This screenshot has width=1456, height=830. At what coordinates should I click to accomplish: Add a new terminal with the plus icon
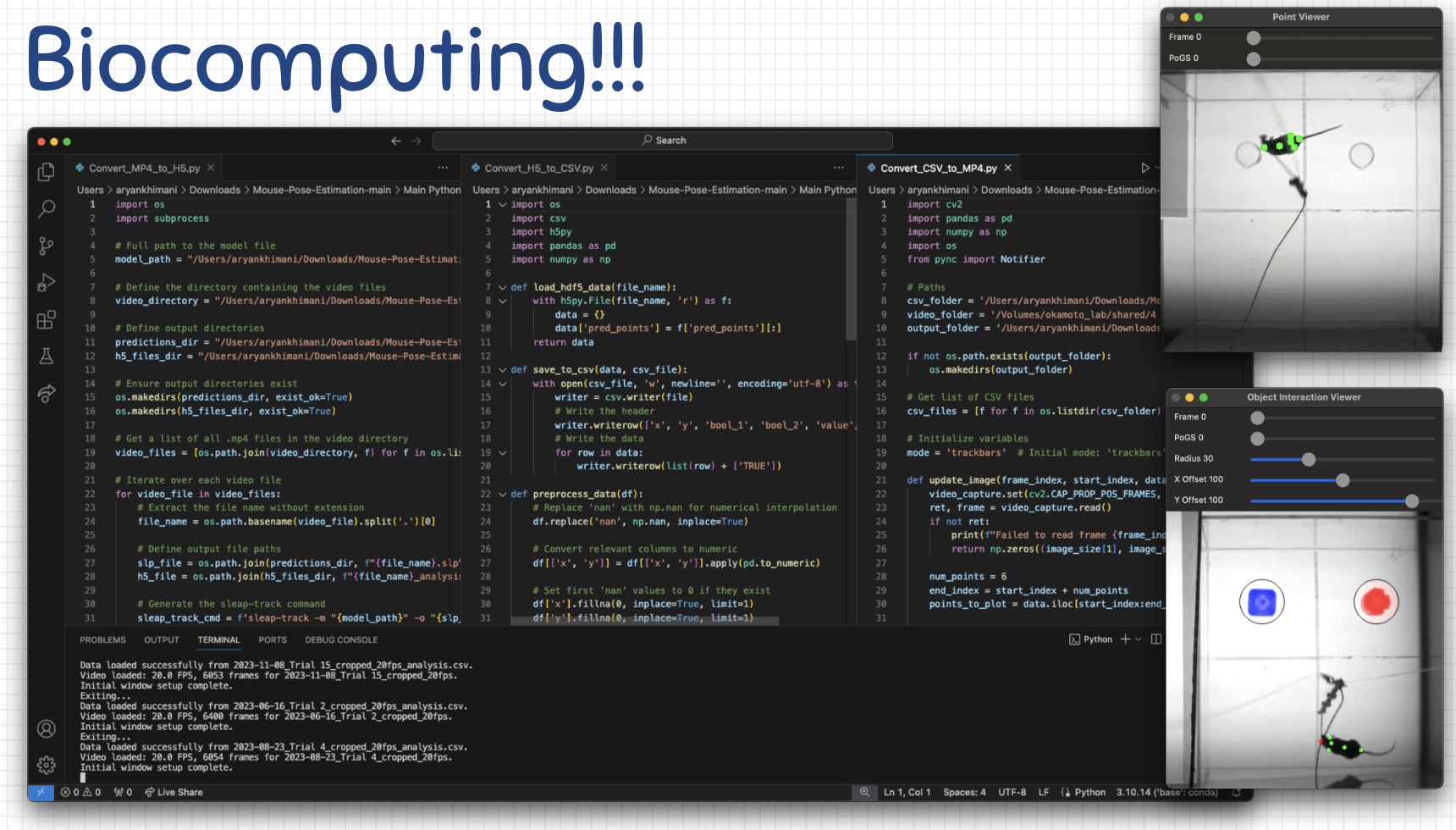(x=1125, y=639)
